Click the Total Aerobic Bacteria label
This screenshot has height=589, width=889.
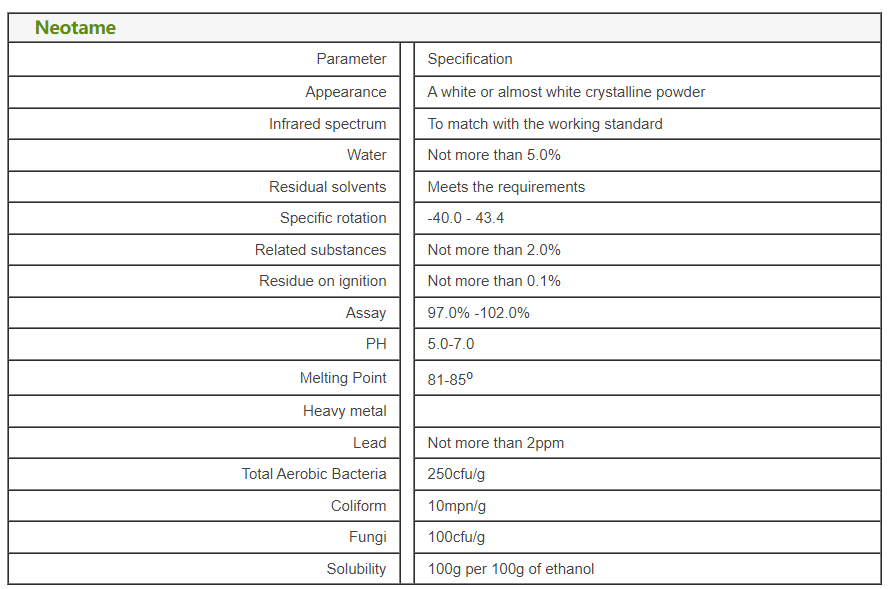(x=313, y=474)
